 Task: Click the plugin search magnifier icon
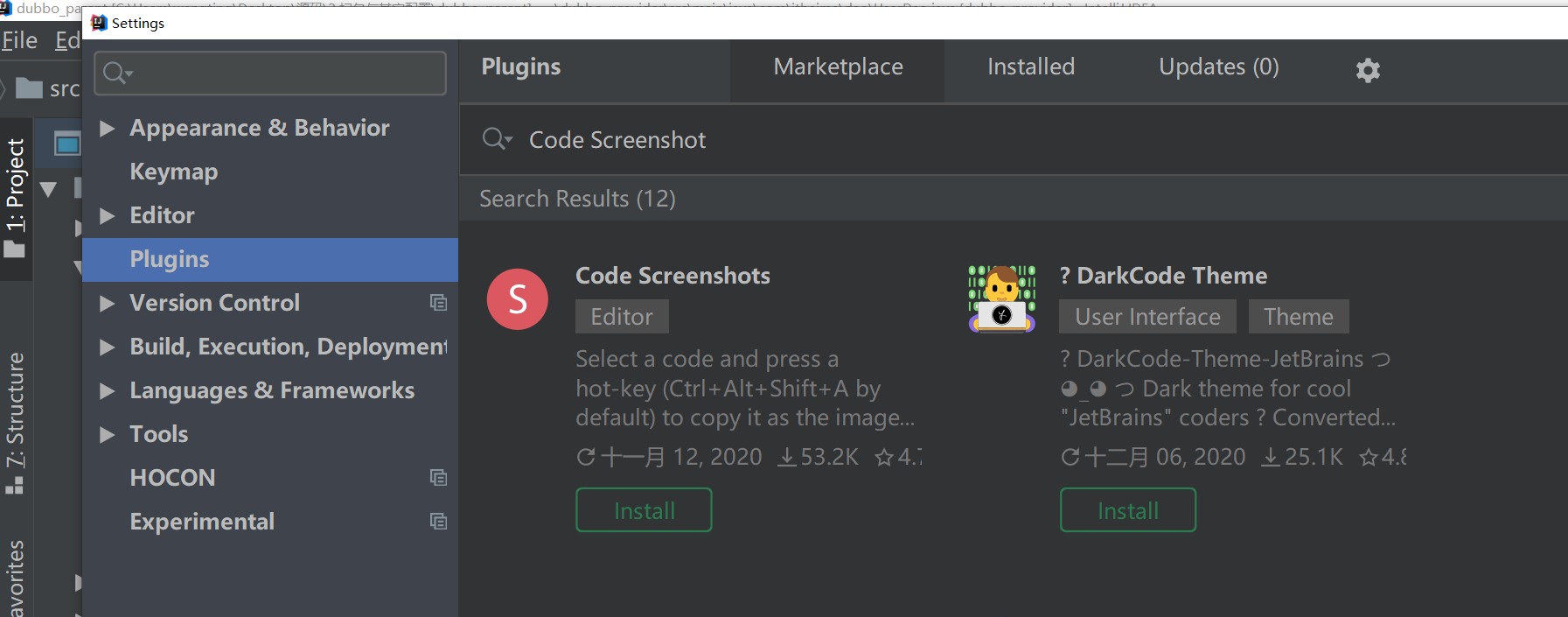(x=496, y=139)
